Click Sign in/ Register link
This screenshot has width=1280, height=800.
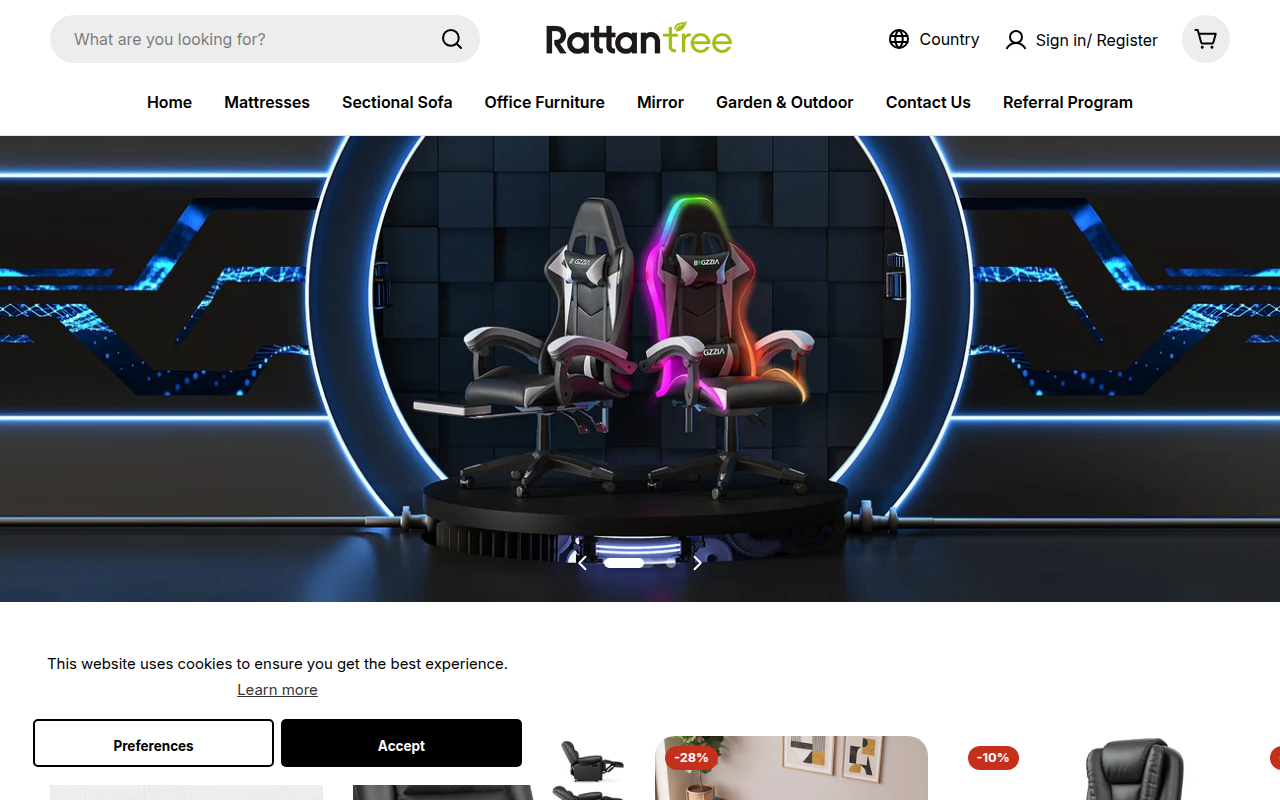tap(1097, 40)
